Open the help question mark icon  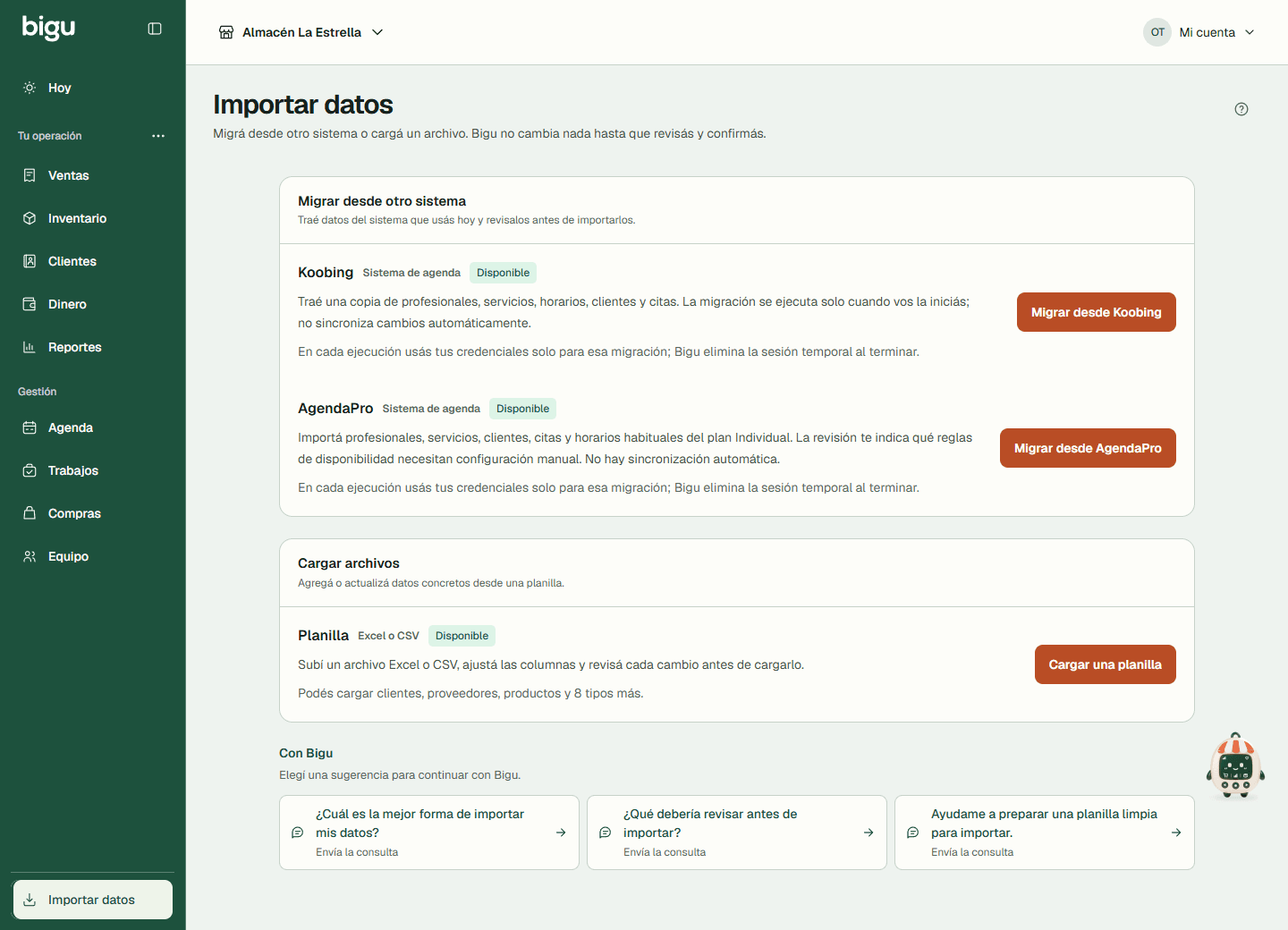tap(1241, 109)
